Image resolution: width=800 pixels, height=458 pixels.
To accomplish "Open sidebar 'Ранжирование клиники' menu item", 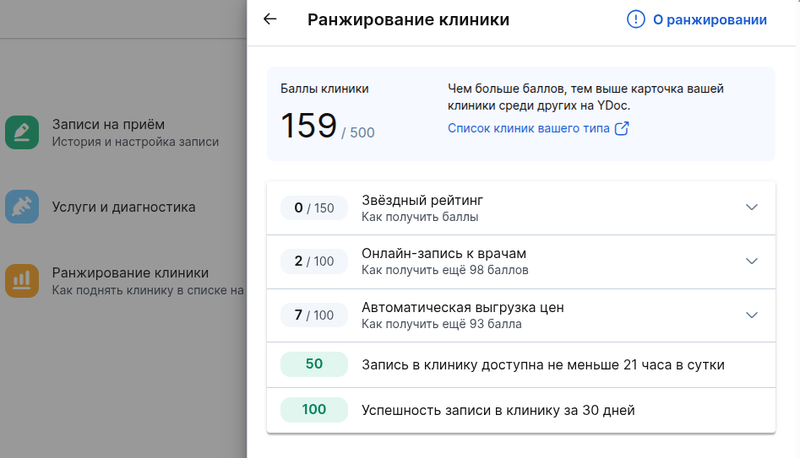I will coord(123,281).
